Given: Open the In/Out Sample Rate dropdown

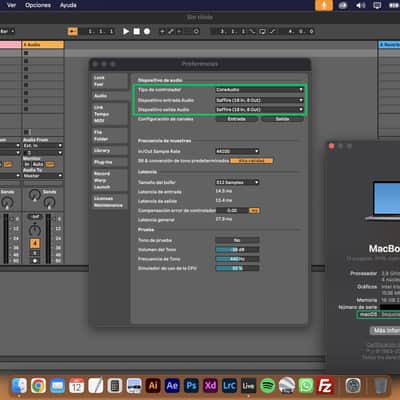Looking at the screenshot, I should coord(237,151).
